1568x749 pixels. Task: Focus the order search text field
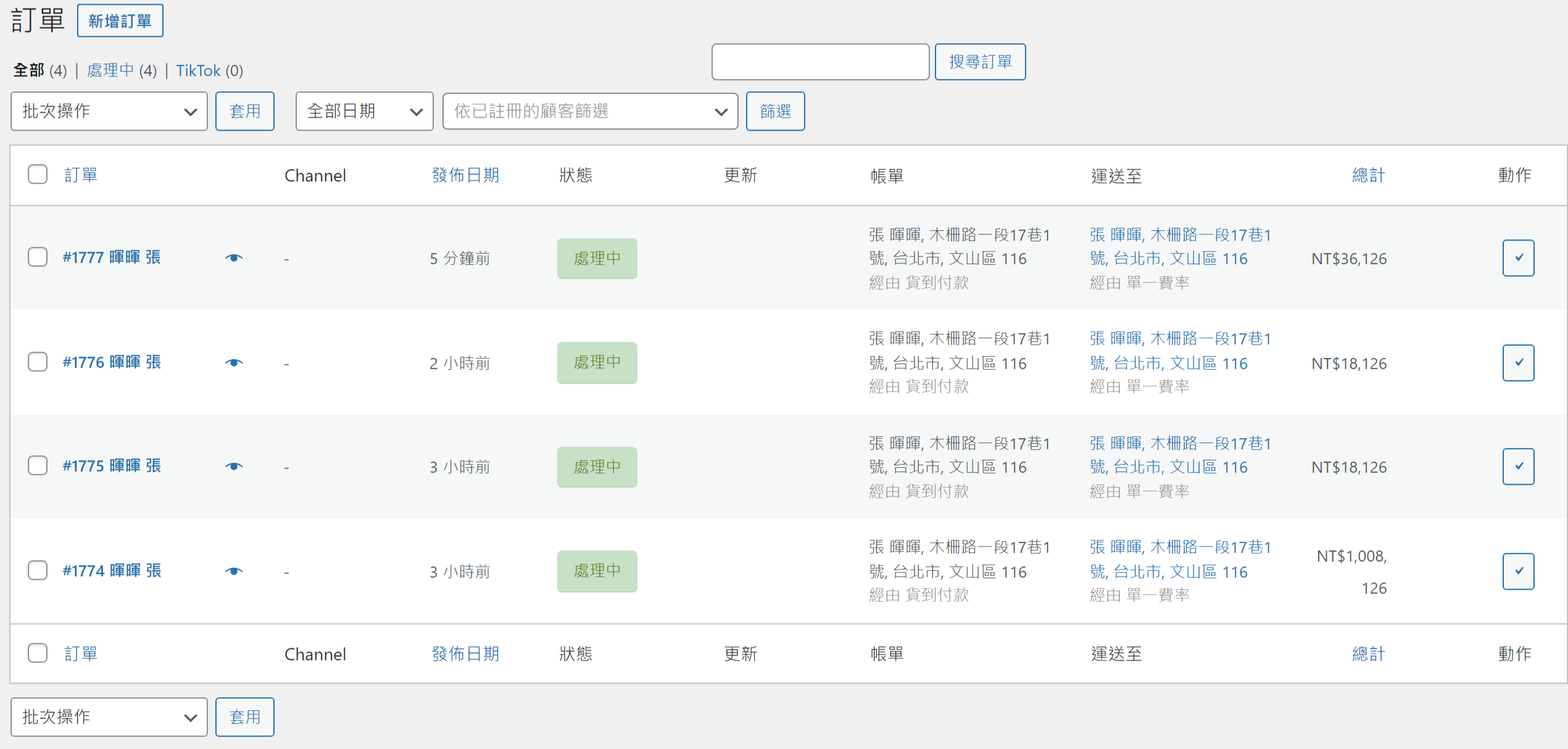[x=819, y=62]
